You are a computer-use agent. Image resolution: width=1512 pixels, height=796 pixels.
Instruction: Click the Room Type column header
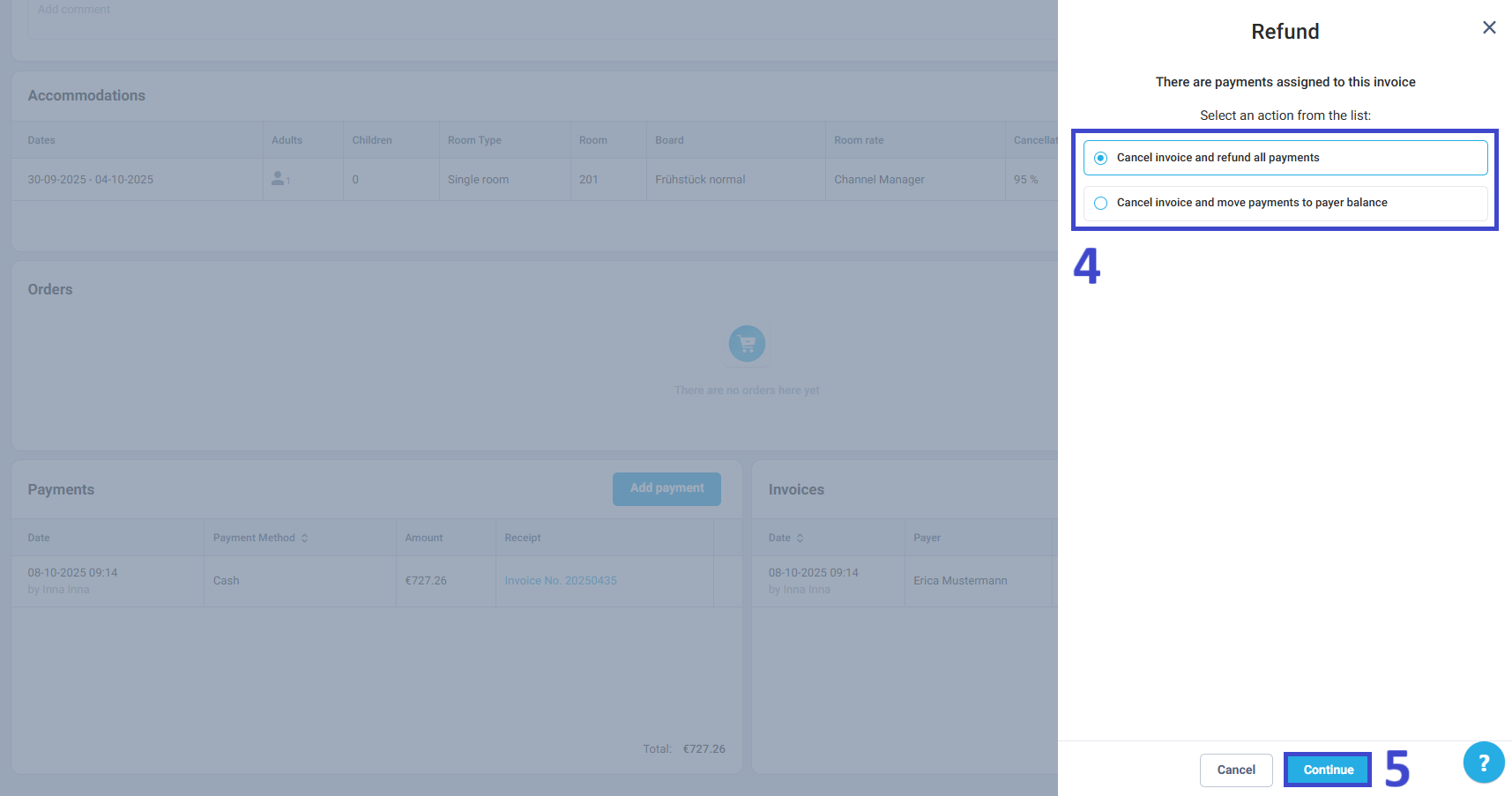tap(474, 140)
